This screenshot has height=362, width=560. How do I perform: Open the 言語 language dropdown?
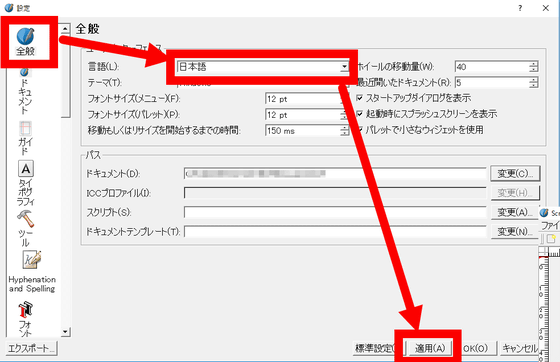pyautogui.click(x=262, y=67)
